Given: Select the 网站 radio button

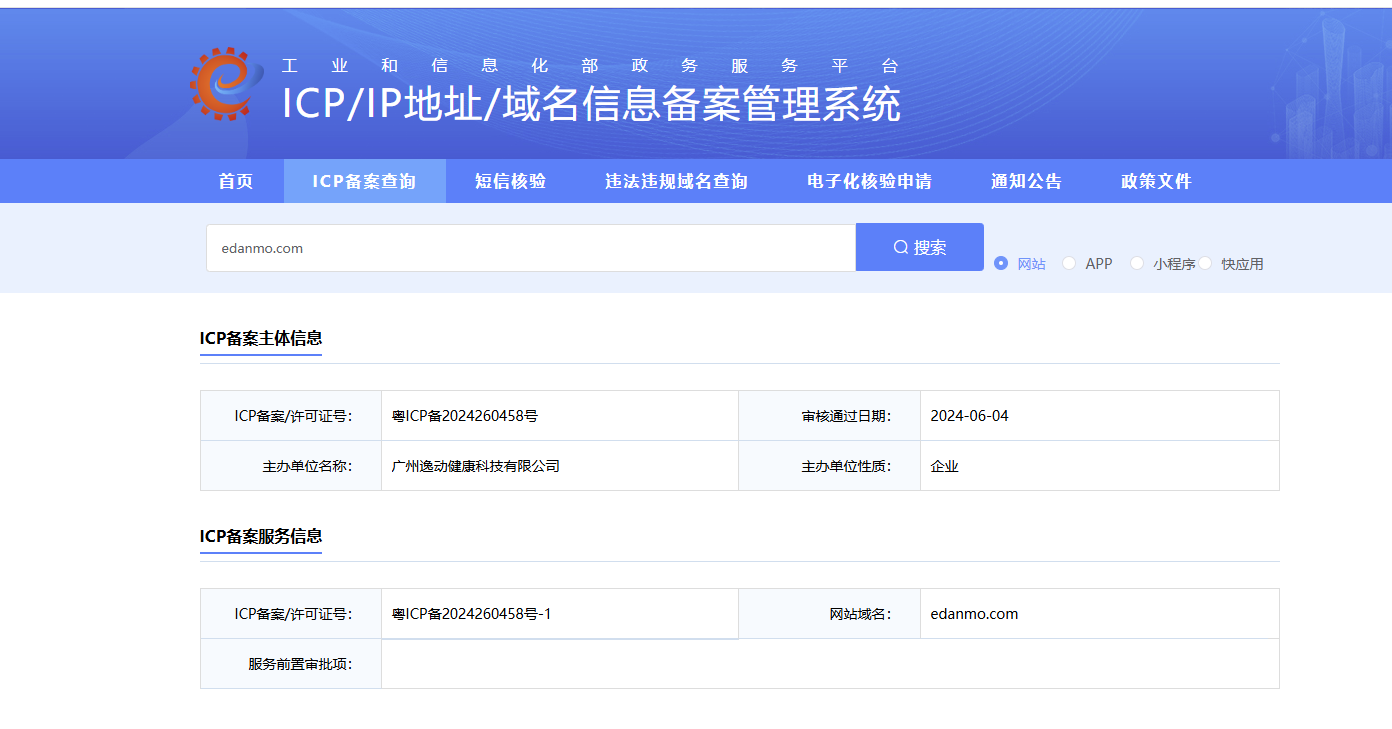Looking at the screenshot, I should [x=1001, y=263].
